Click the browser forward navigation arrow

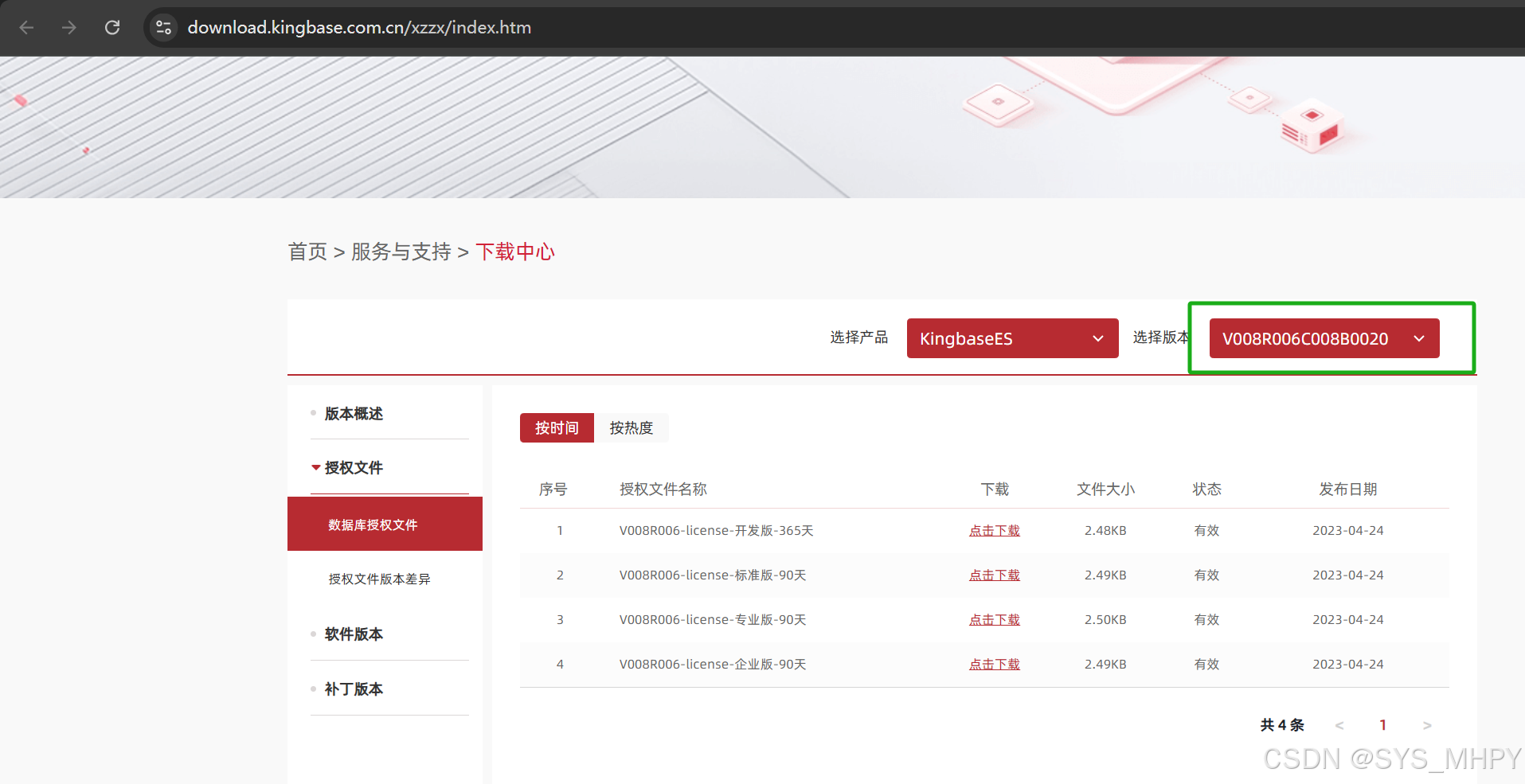(x=69, y=27)
